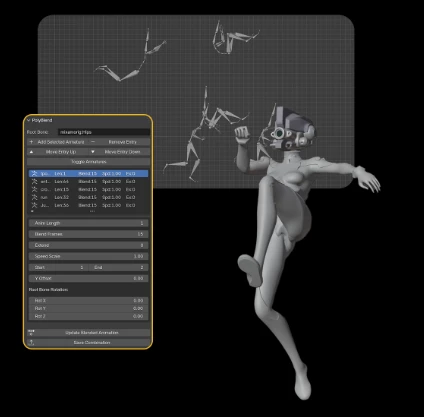Click armature icon of Len:56 entry
This screenshot has height=417, width=424.
pos(34,205)
